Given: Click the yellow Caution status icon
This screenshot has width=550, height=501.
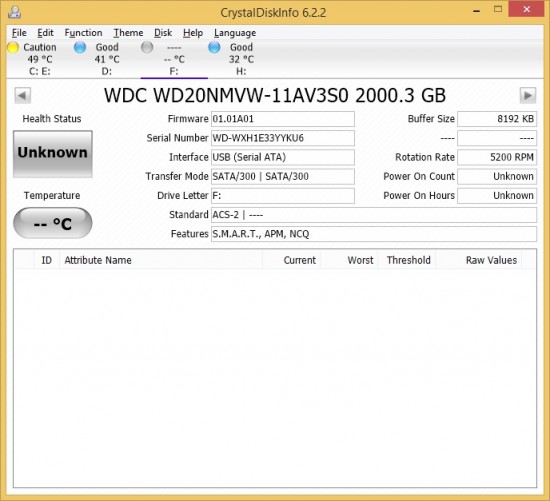Looking at the screenshot, I should 13,47.
